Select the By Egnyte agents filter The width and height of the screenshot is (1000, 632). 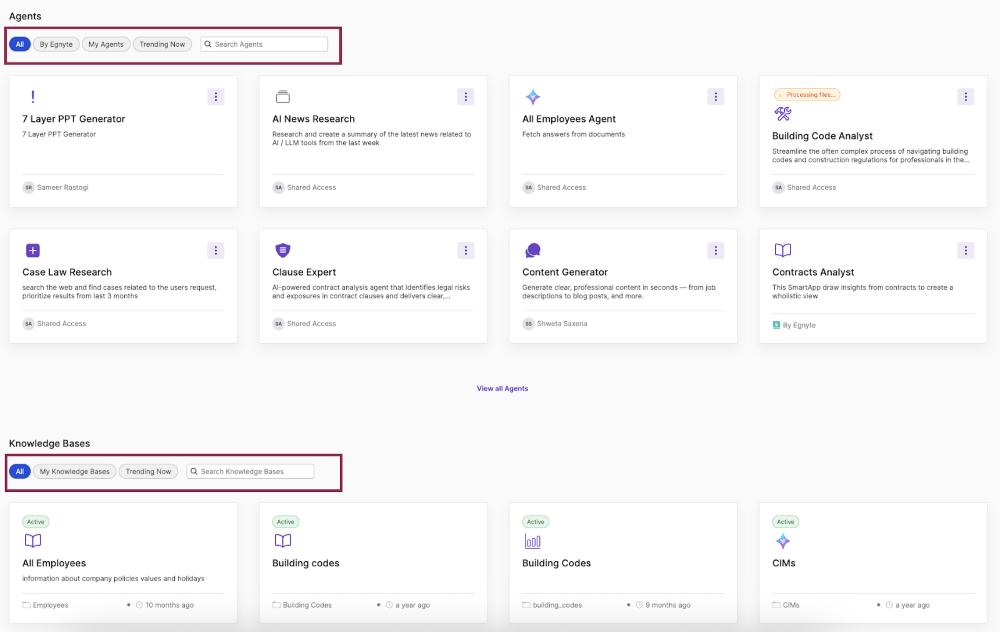[55, 44]
